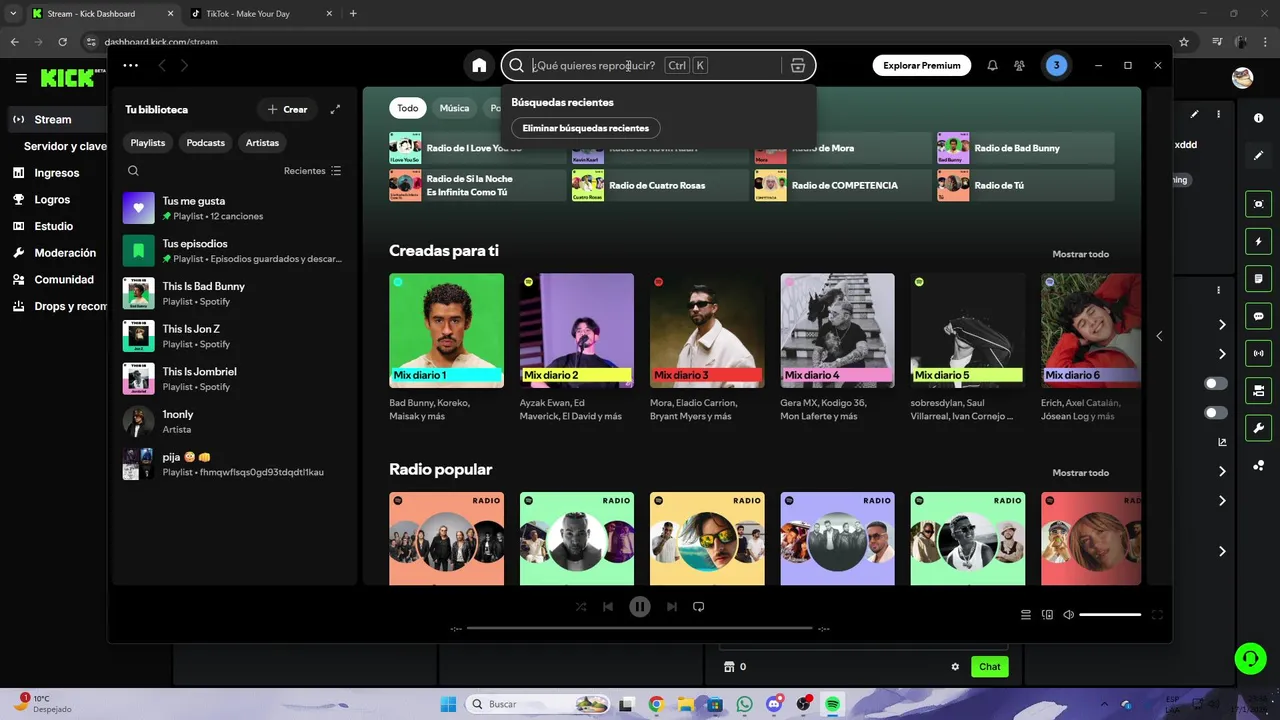Show hidden icons in the Windows system tray
The image size is (1280, 720).
click(1103, 704)
